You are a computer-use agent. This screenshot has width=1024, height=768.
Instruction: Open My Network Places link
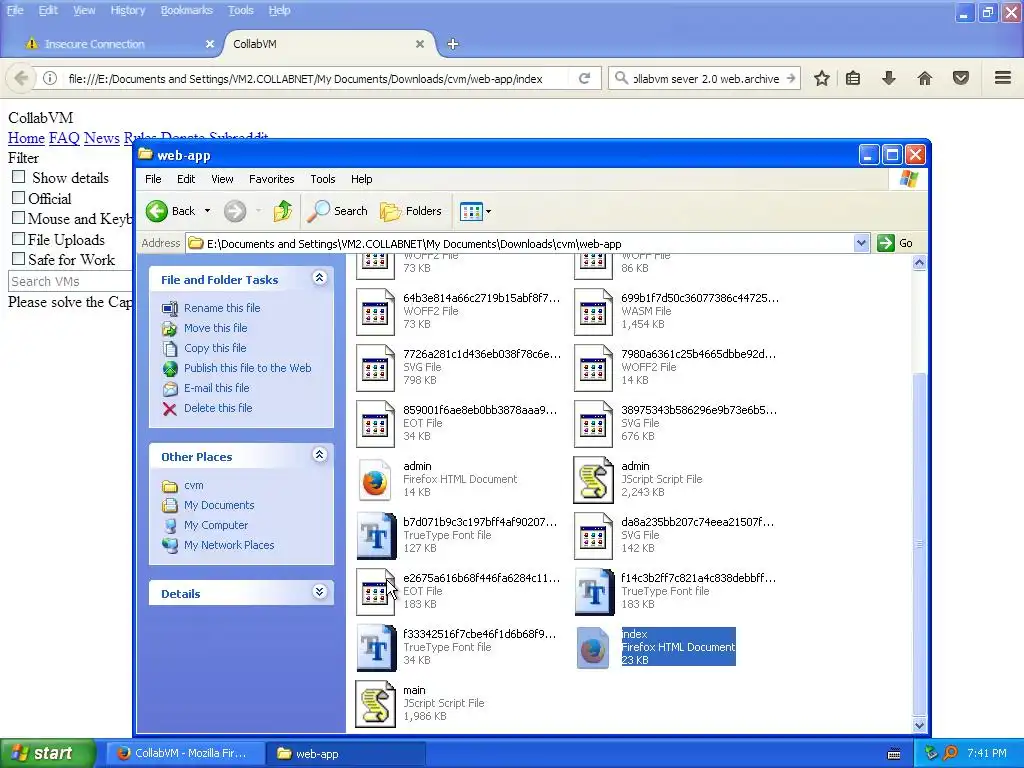point(229,545)
